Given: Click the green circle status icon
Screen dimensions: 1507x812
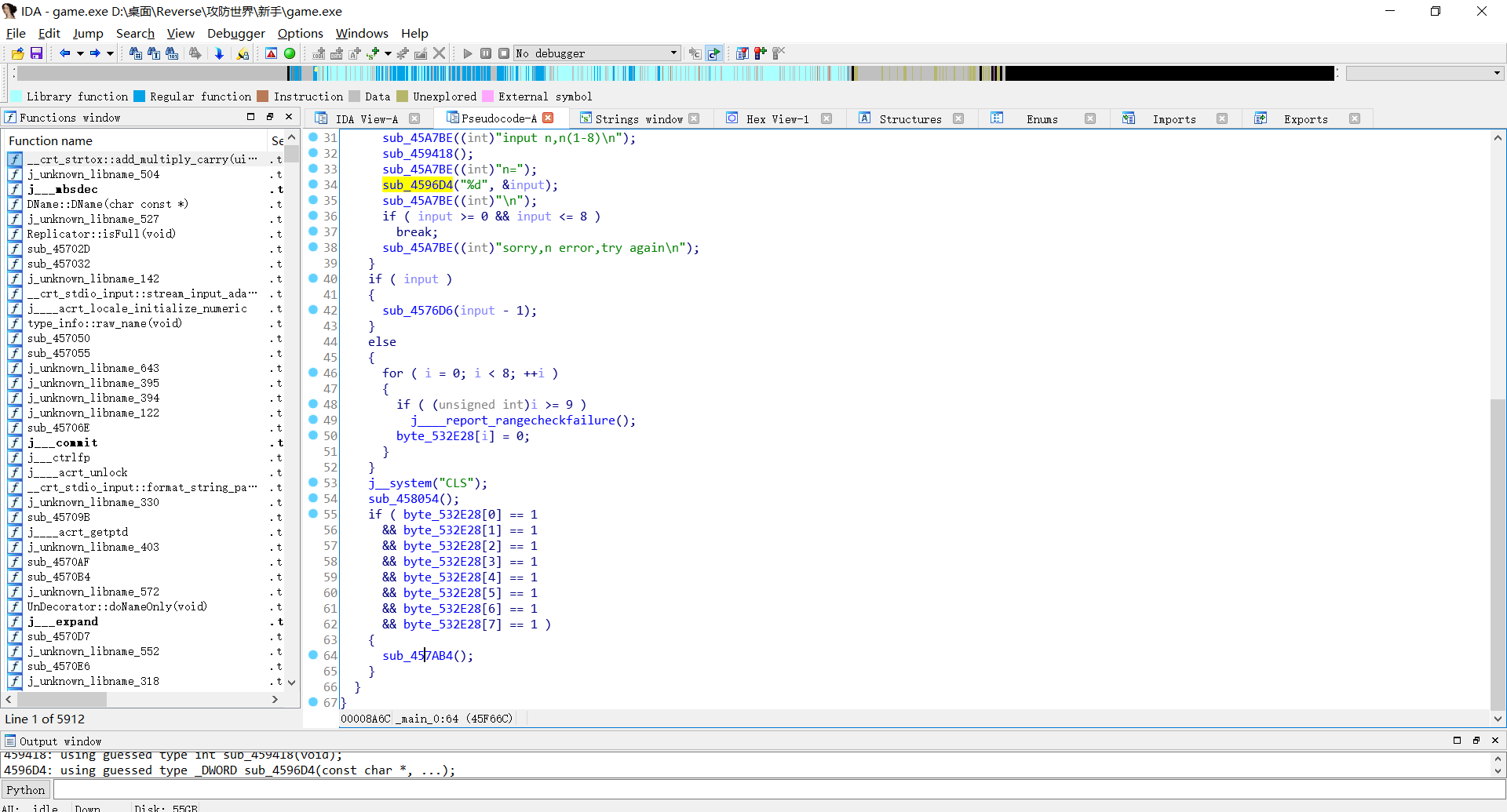Looking at the screenshot, I should pos(290,53).
